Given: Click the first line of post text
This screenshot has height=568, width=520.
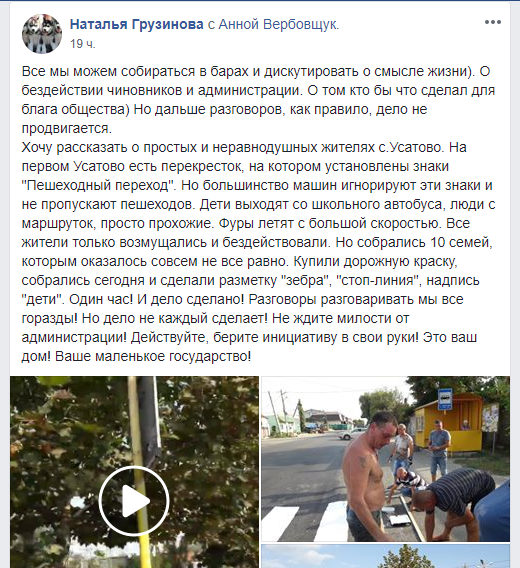Looking at the screenshot, I should tap(256, 71).
